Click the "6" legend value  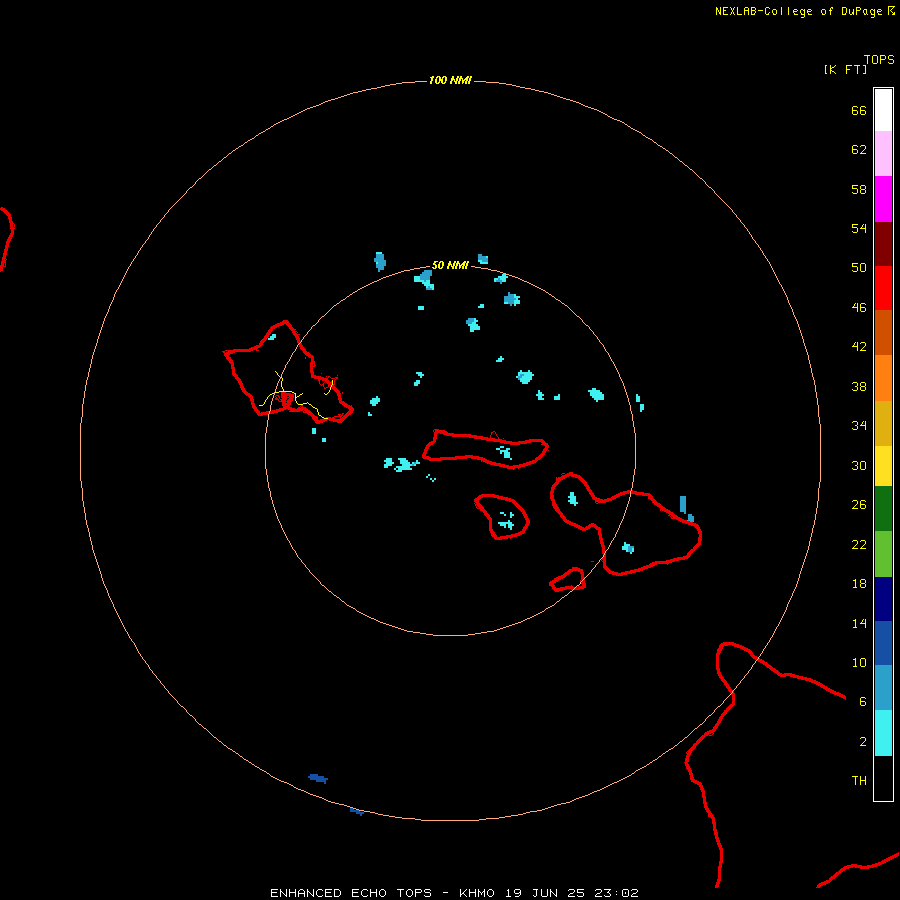[x=862, y=702]
